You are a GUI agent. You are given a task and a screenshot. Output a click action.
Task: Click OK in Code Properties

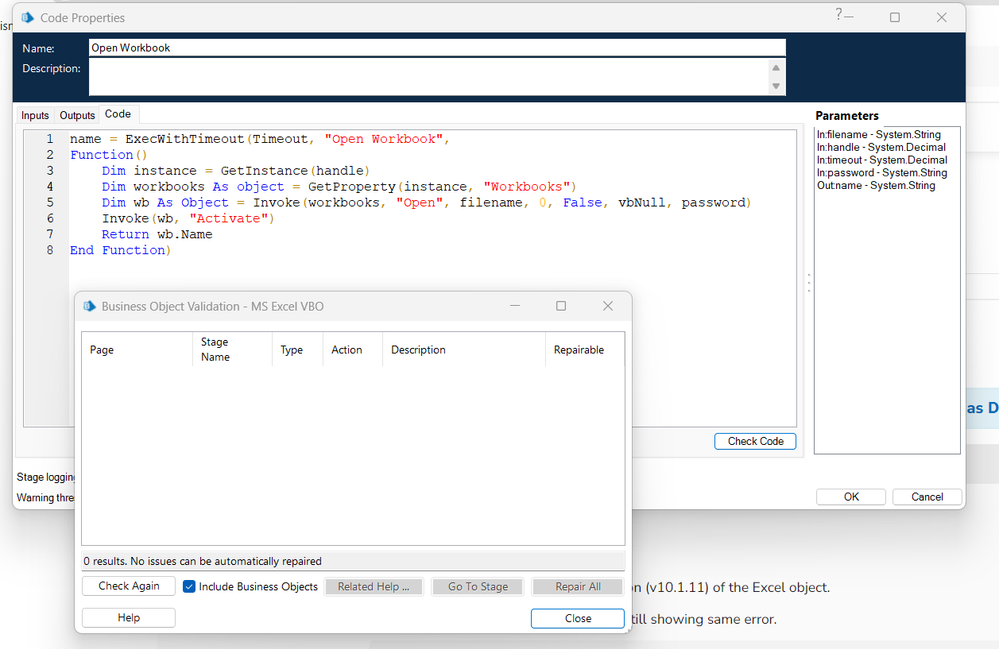851,497
